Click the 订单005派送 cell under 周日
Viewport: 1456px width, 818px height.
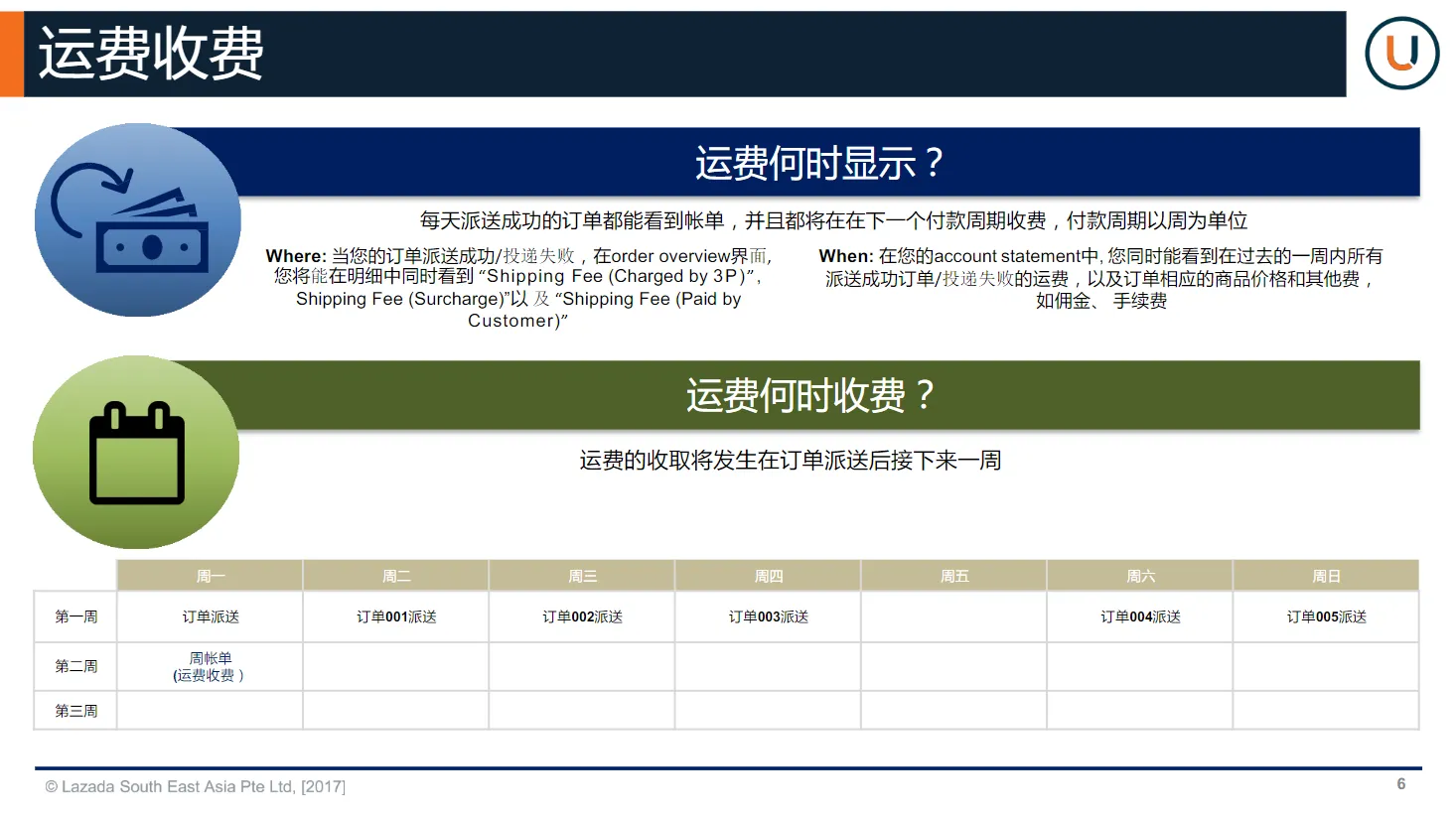point(1325,615)
